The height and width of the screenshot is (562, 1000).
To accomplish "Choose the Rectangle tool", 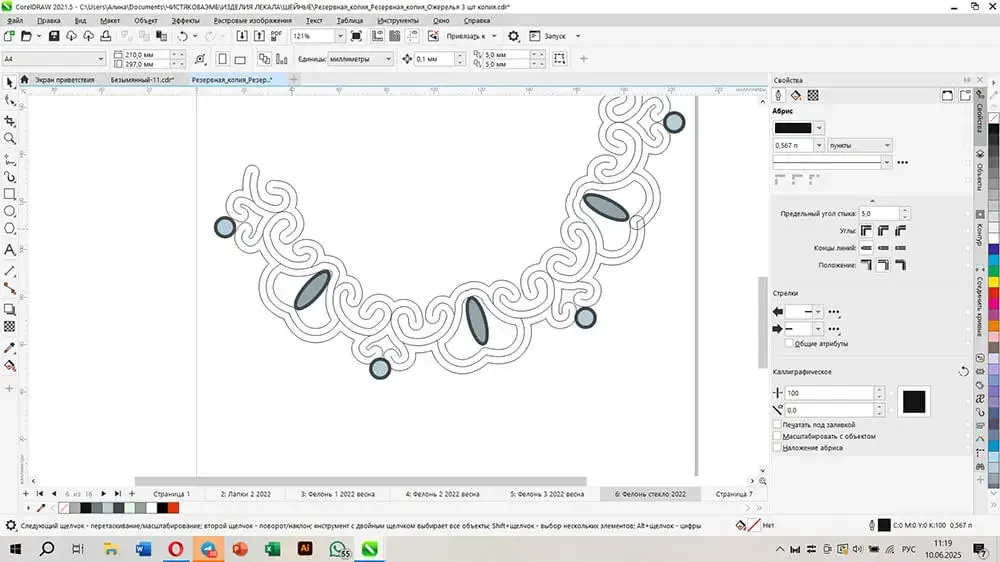I will (x=10, y=193).
